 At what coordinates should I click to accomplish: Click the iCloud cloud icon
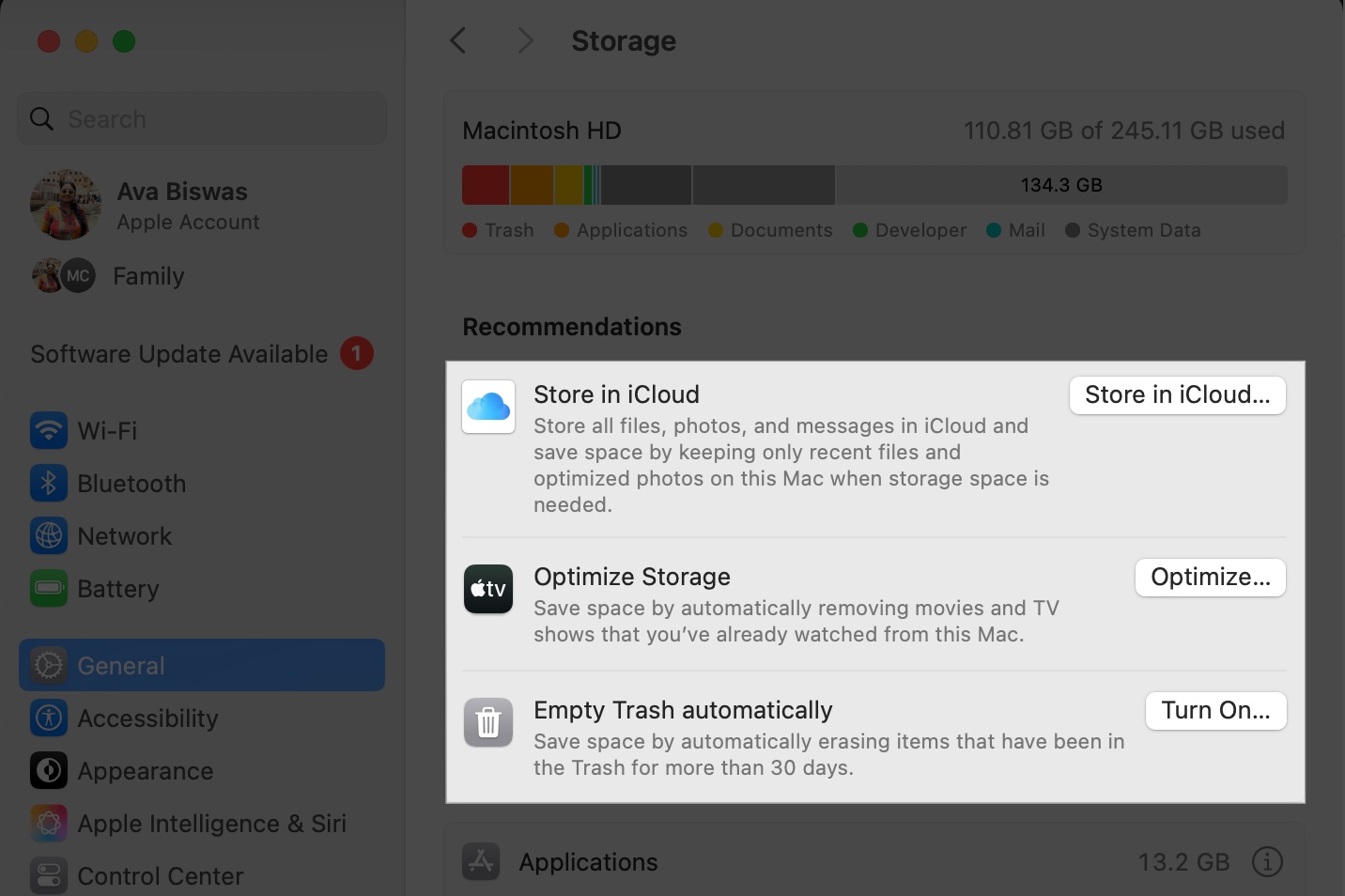pos(488,407)
